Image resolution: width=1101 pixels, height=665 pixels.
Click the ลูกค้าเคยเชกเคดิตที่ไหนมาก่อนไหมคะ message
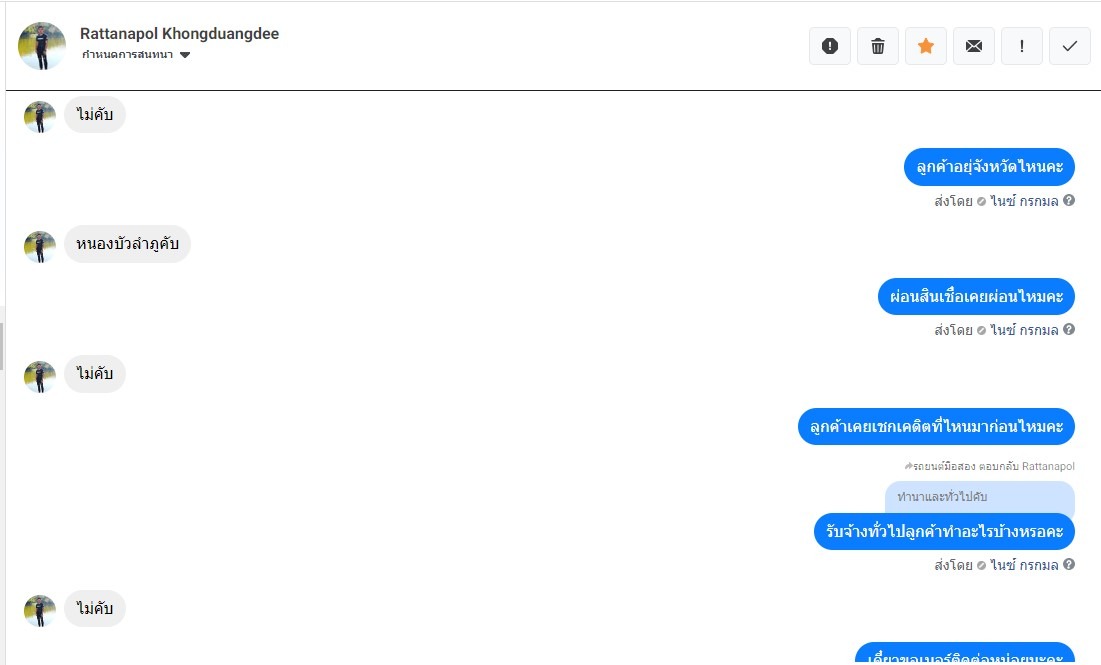[x=936, y=426]
